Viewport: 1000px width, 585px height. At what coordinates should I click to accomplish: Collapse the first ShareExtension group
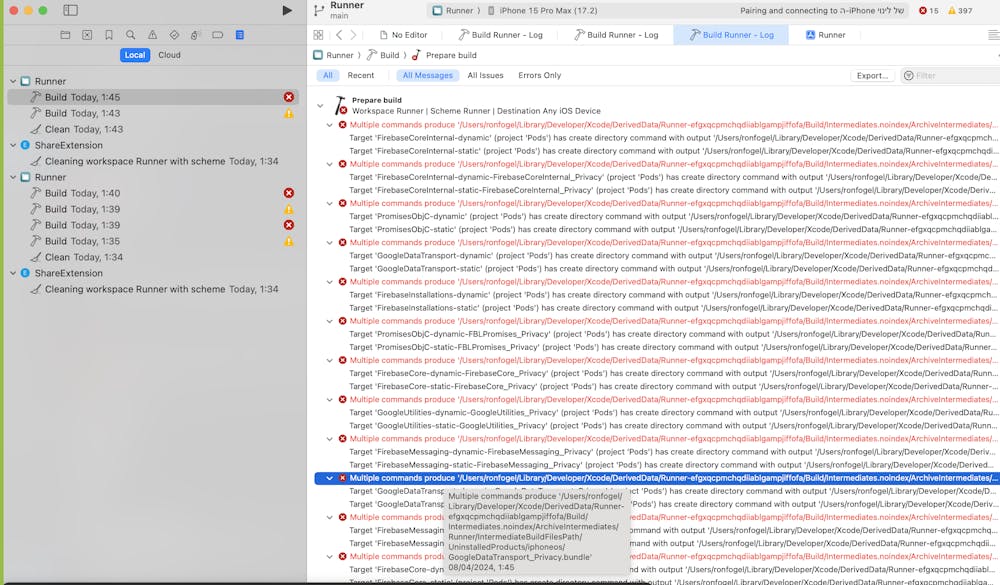(13, 145)
